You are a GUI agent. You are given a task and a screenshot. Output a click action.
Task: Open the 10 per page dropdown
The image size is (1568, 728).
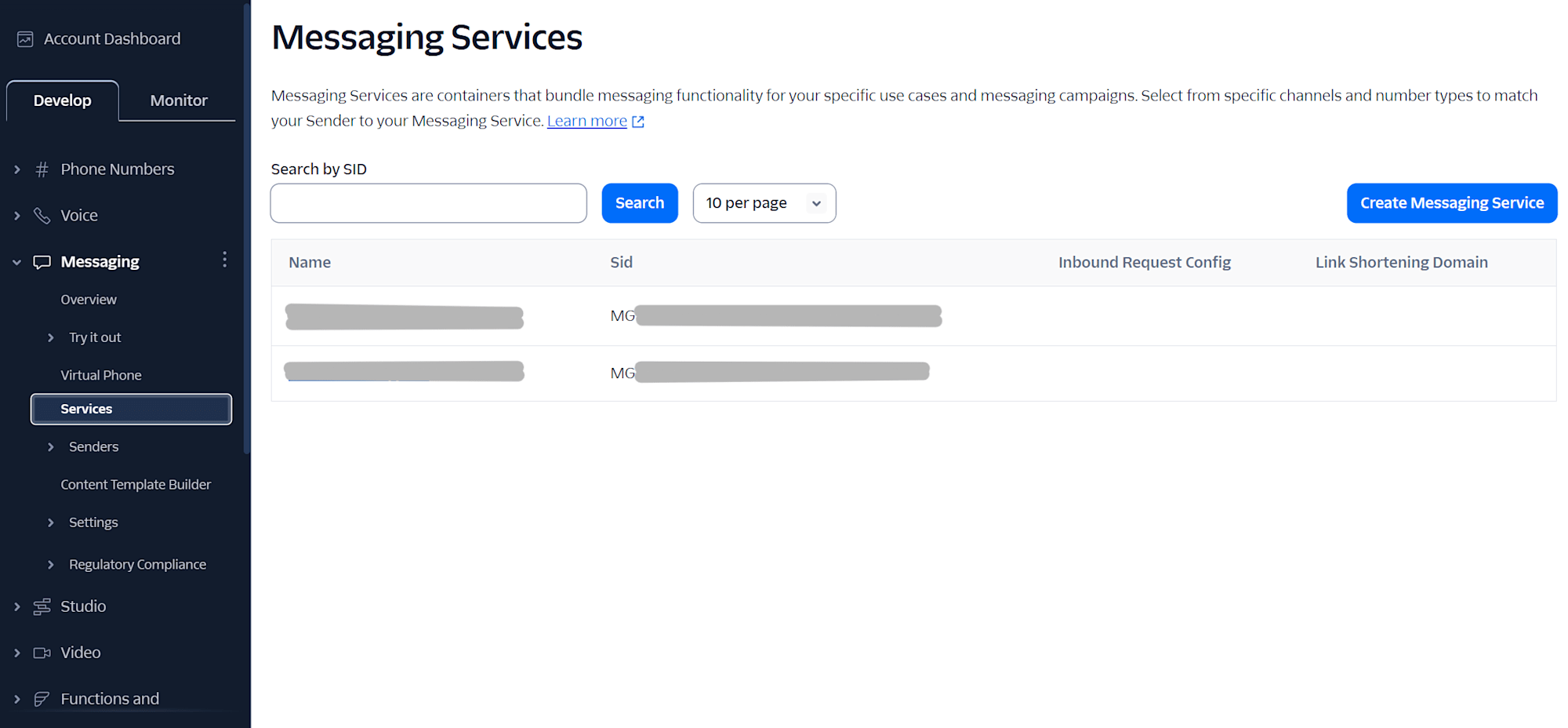click(x=764, y=203)
